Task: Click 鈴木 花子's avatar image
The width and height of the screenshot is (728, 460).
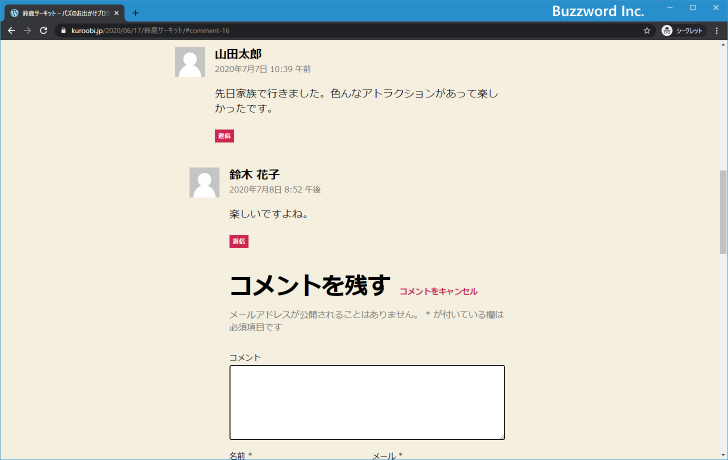Action: 204,182
